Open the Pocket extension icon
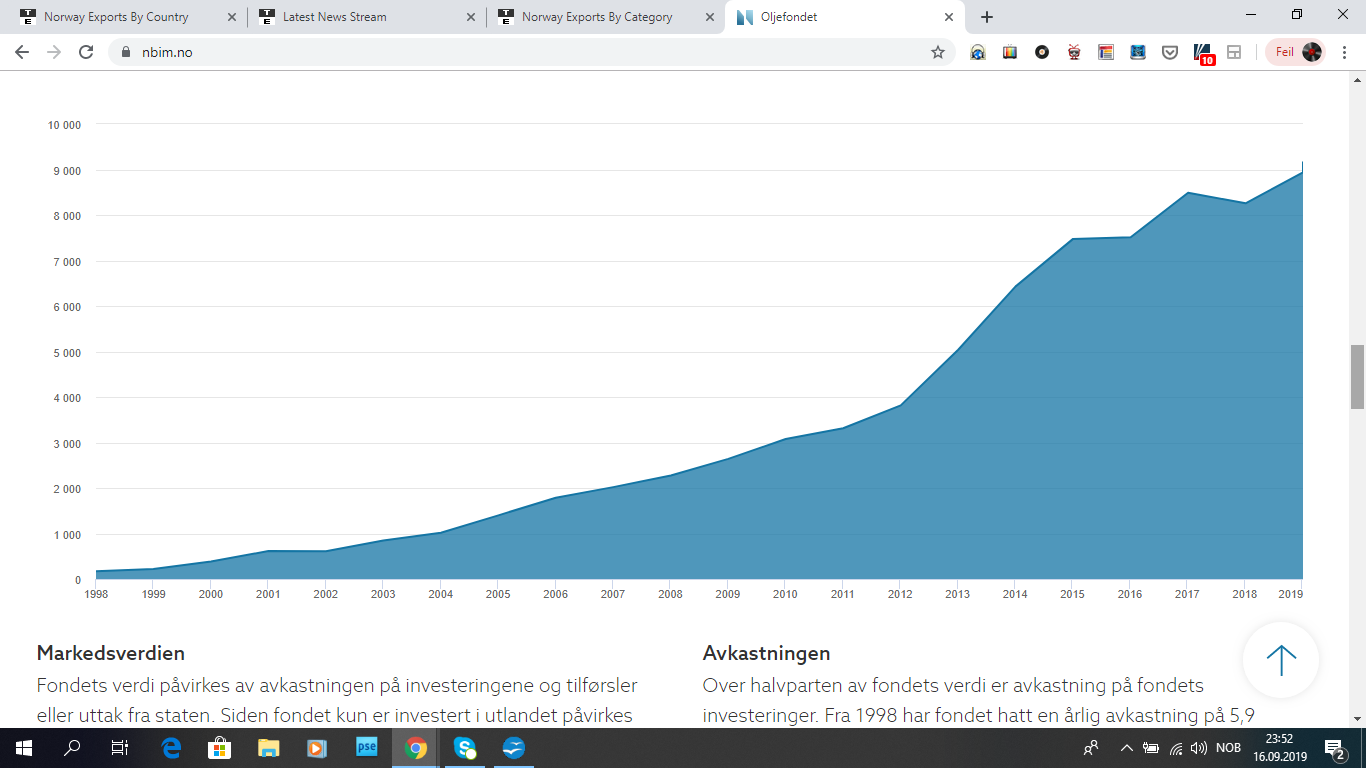This screenshot has width=1366, height=768. (1169, 52)
